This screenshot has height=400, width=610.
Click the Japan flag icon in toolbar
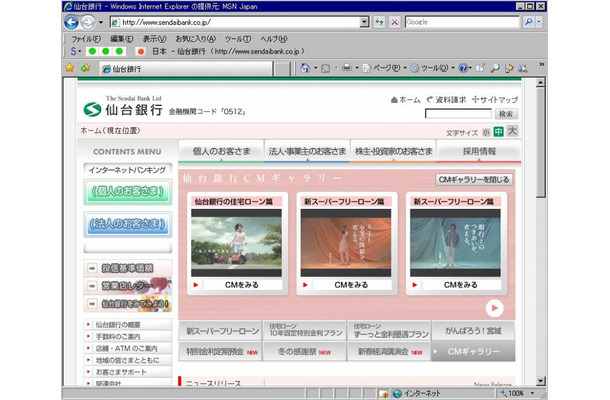(x=140, y=51)
